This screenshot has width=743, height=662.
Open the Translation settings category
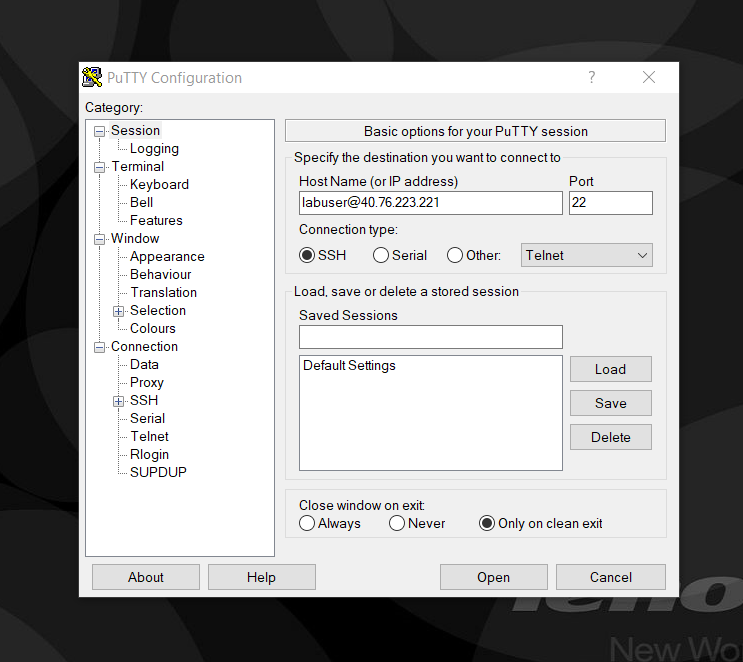point(163,292)
